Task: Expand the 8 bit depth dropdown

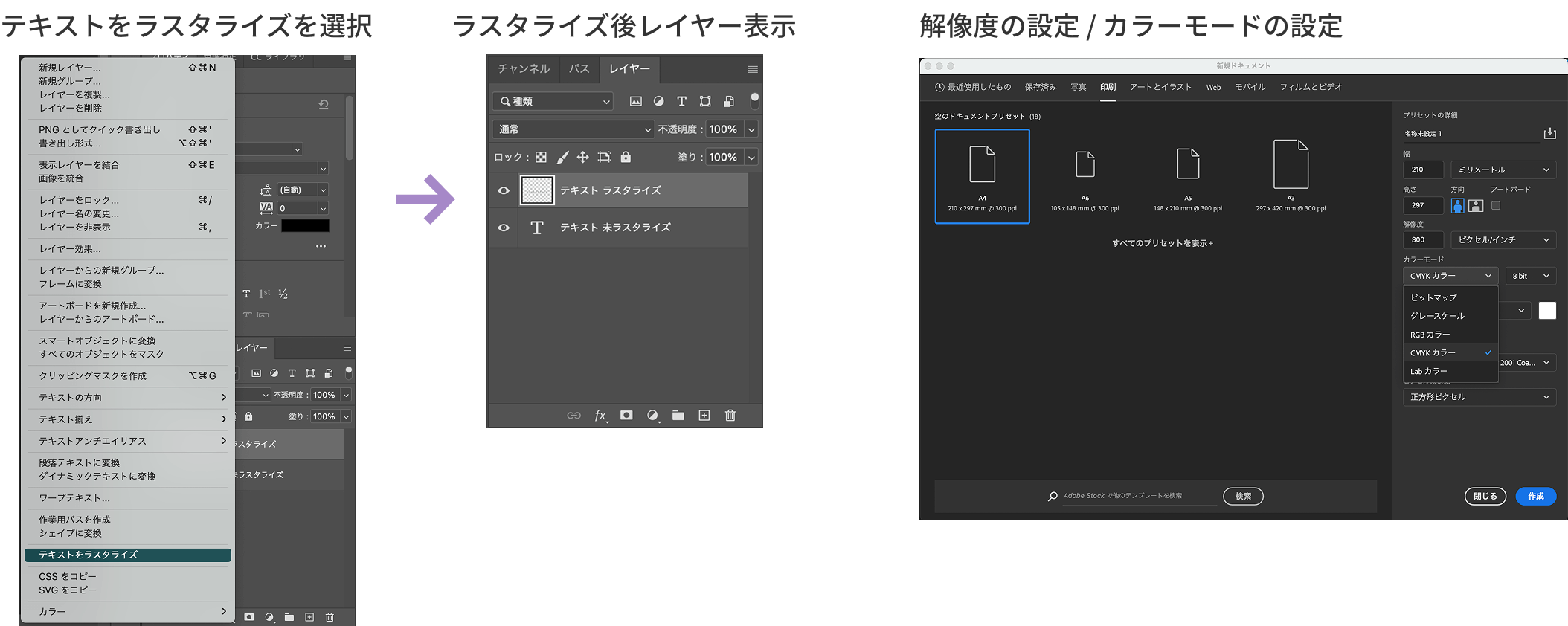Action: click(1530, 276)
